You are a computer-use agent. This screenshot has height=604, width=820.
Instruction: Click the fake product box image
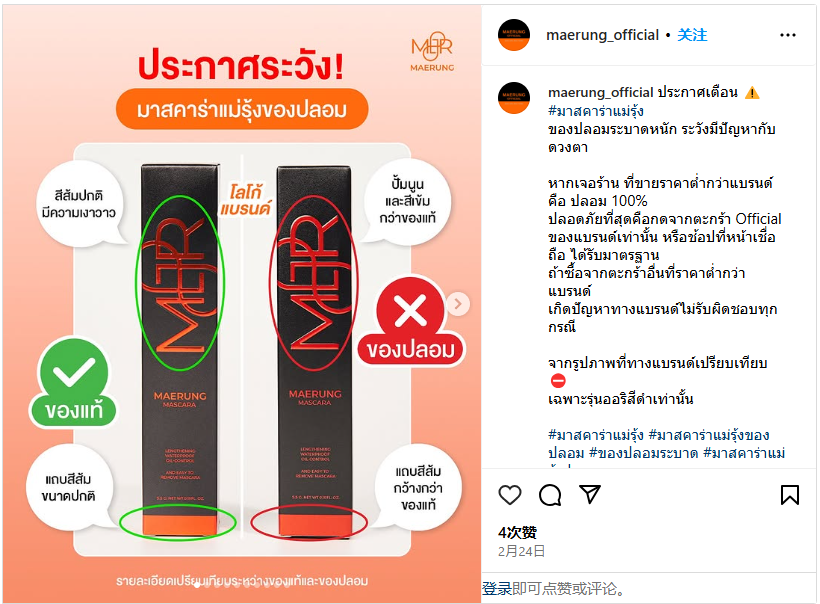tap(315, 350)
